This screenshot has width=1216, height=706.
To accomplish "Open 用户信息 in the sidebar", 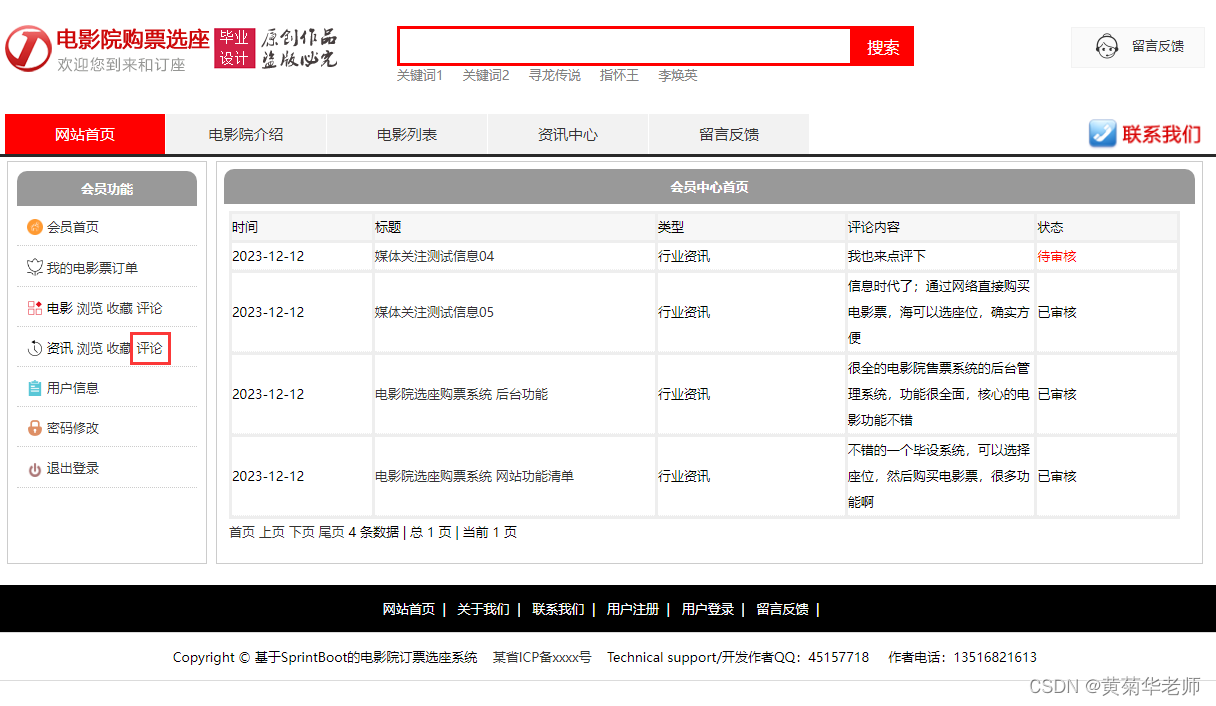I will click(x=73, y=388).
